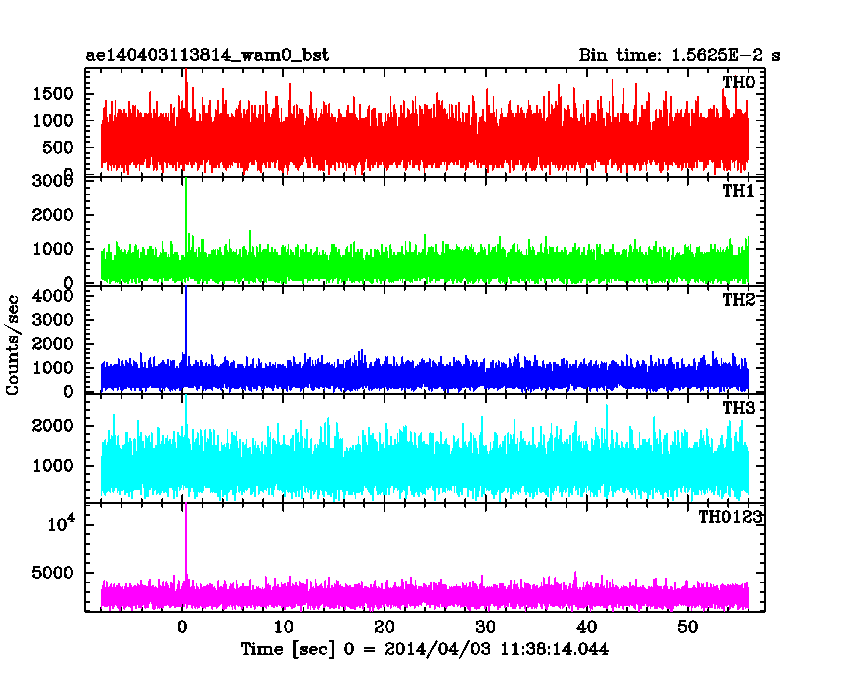Click the 10^4 y-tick in the TH0123 panel
850x680 pixels.
point(61,523)
